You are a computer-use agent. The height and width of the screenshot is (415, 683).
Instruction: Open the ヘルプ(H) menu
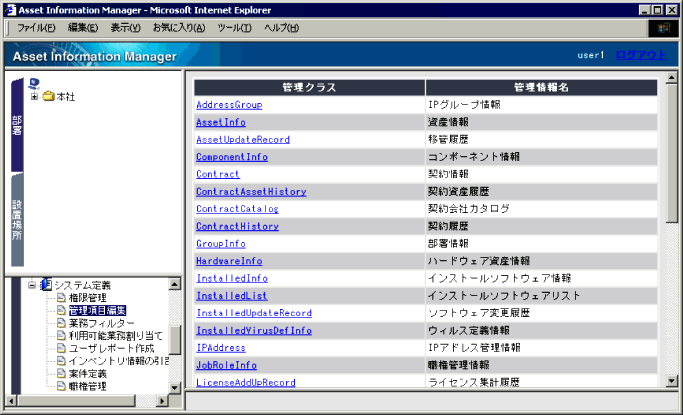coord(281,28)
